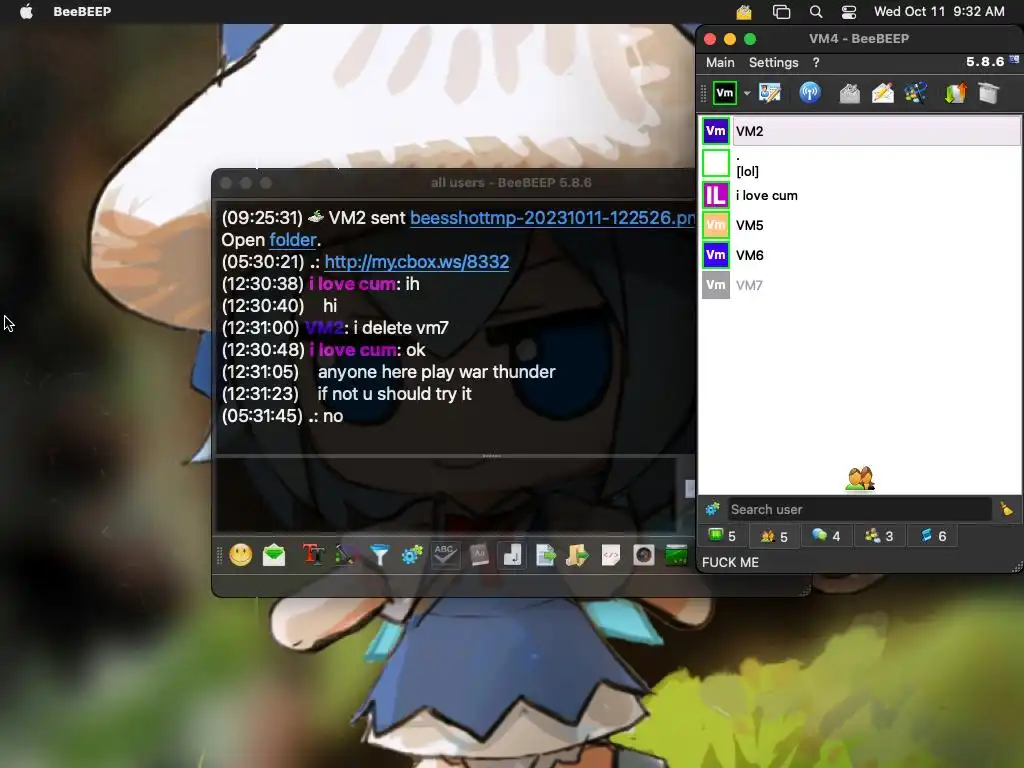
Task: Select user VM5 in the list
Action: [860, 225]
